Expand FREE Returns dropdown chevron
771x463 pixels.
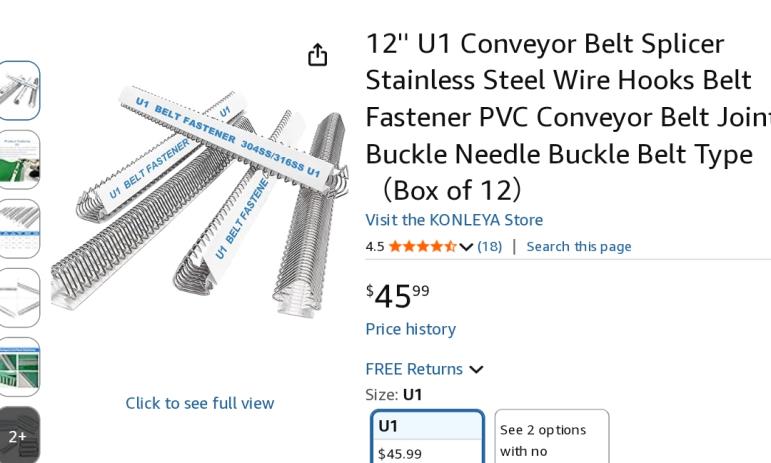coord(477,369)
